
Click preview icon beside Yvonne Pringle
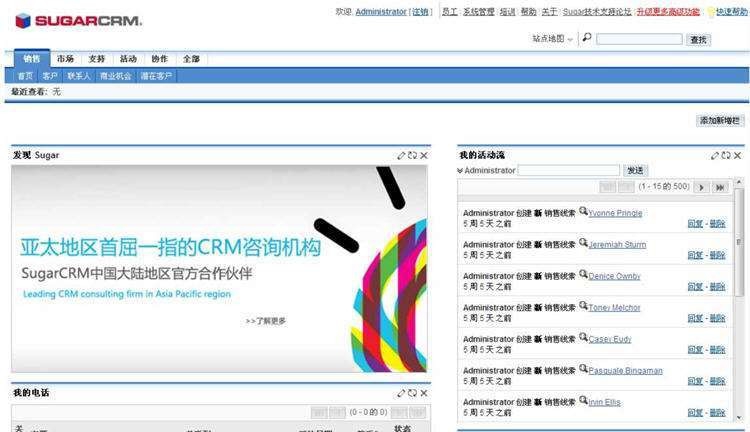click(x=583, y=211)
